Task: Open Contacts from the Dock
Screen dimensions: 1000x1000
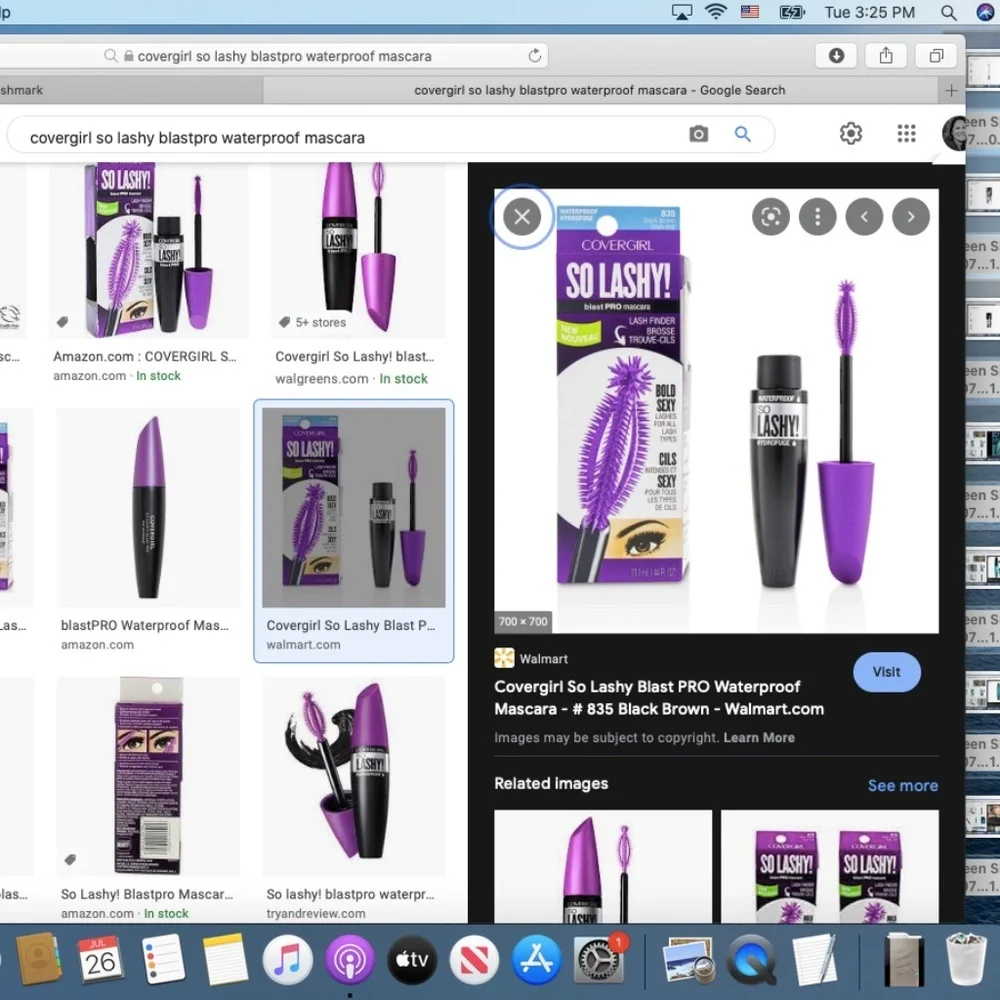Action: (x=38, y=959)
